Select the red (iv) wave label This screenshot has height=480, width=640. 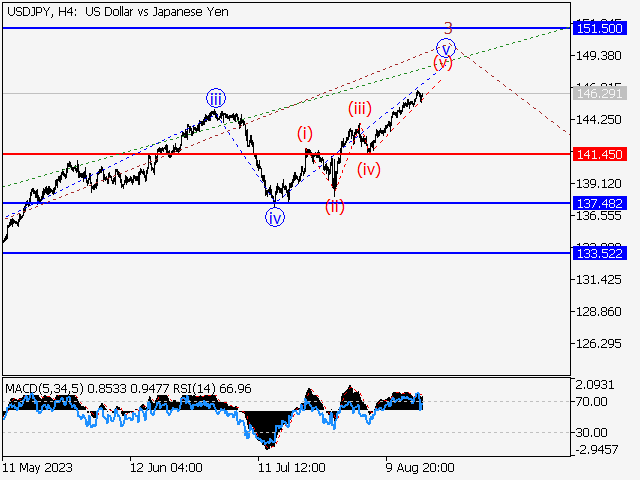coord(369,169)
